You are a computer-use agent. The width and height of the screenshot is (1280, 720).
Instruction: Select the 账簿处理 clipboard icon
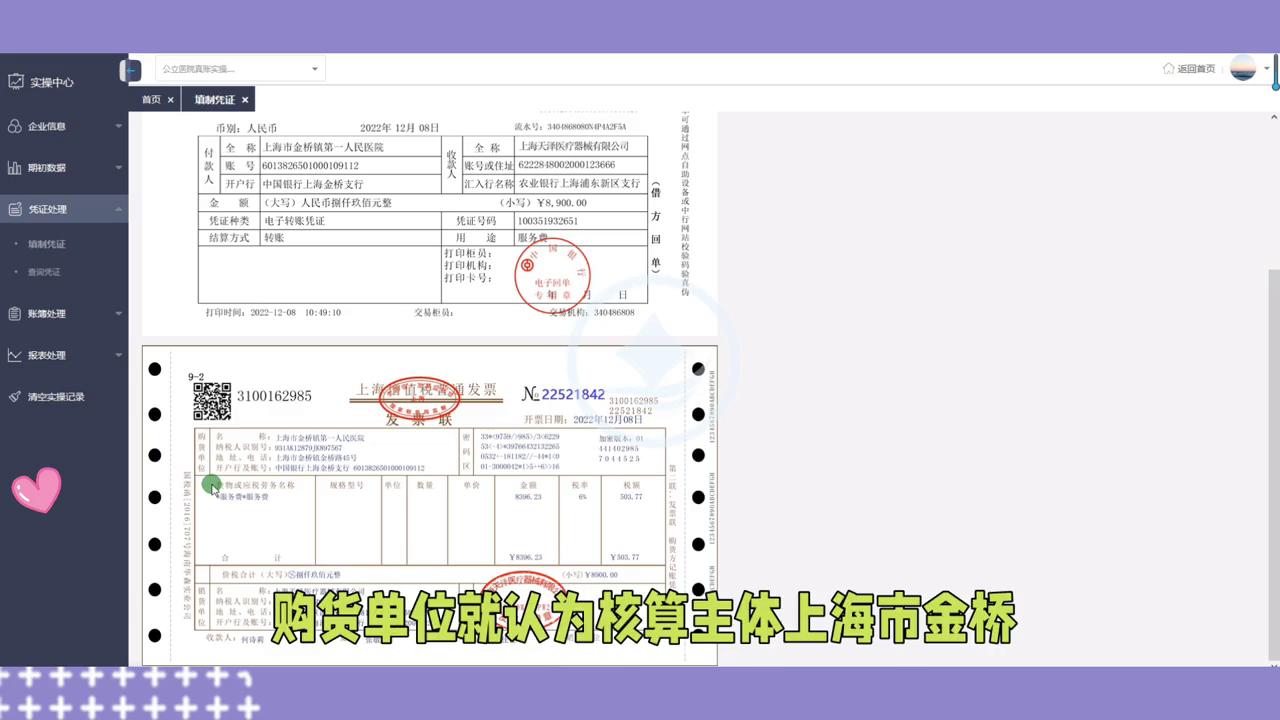click(17, 313)
